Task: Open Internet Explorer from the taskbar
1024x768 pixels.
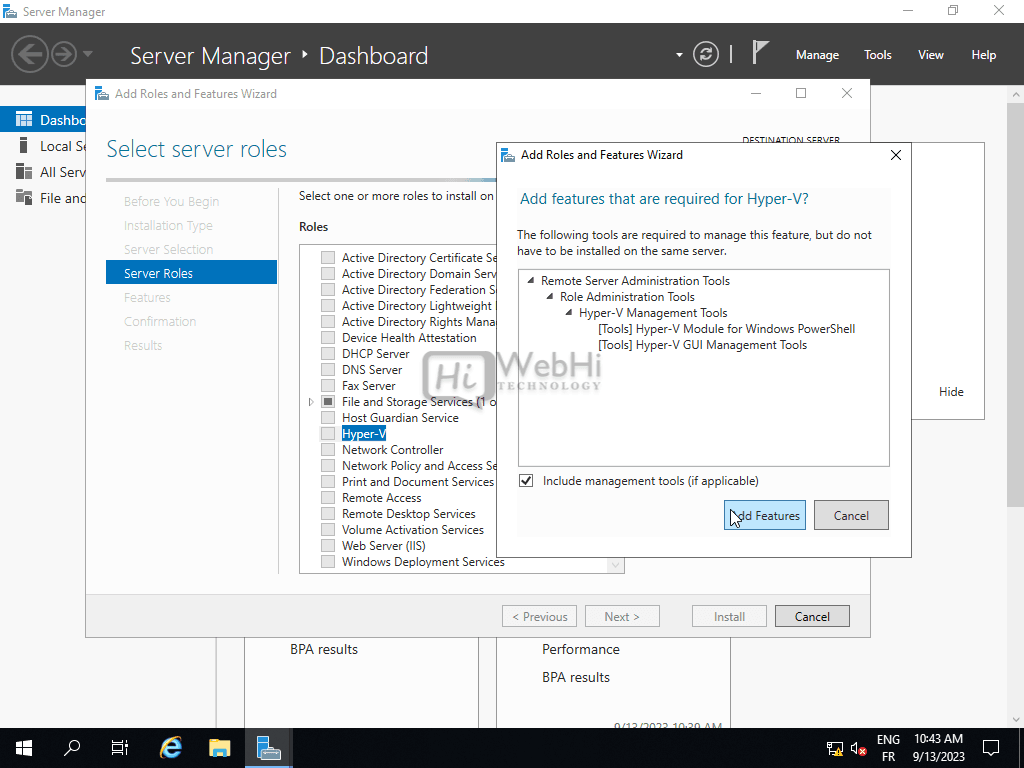Action: click(x=171, y=747)
